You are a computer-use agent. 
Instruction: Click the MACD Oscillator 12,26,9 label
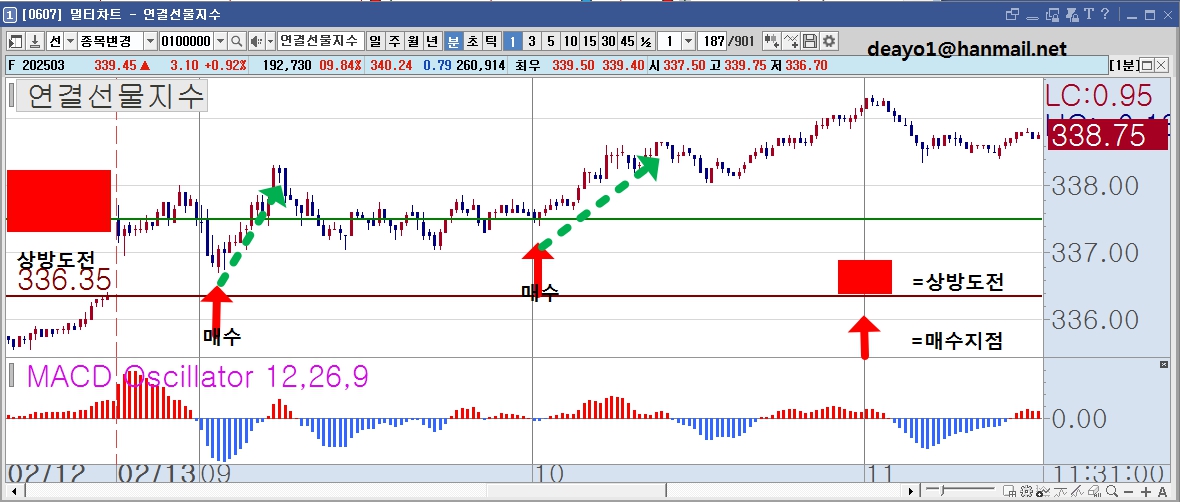197,376
